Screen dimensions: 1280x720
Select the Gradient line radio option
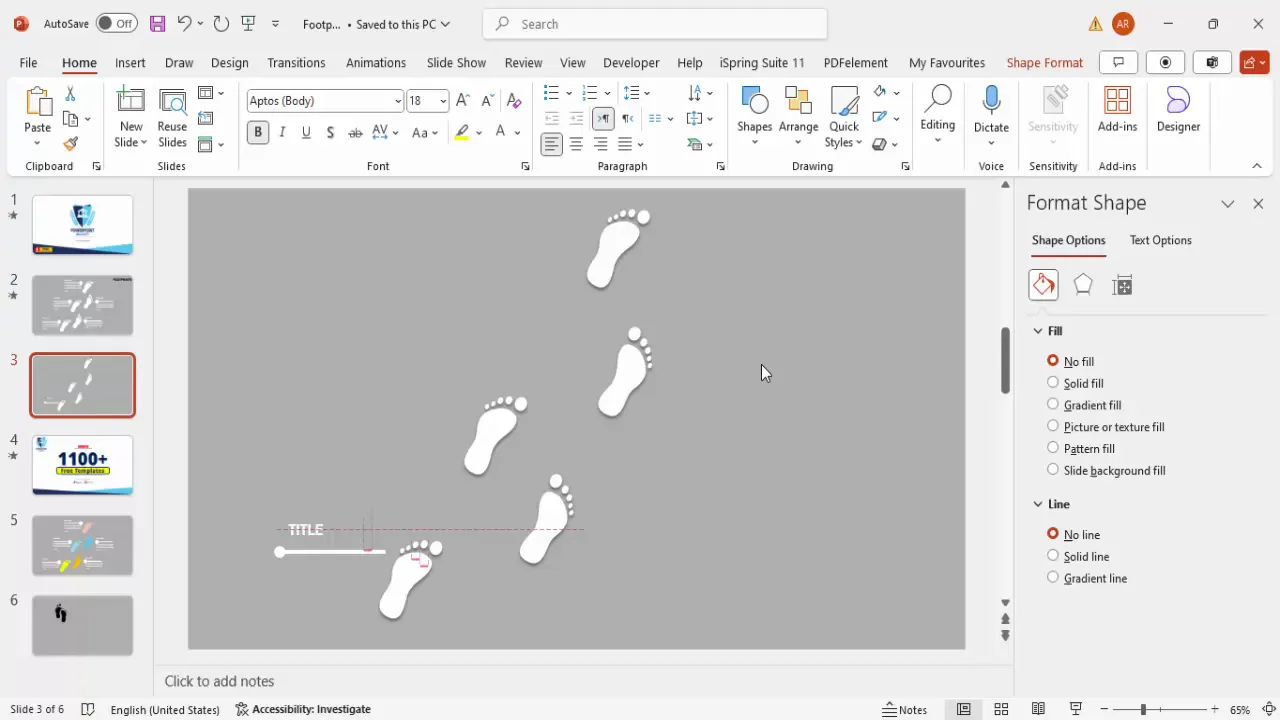[x=1053, y=578]
